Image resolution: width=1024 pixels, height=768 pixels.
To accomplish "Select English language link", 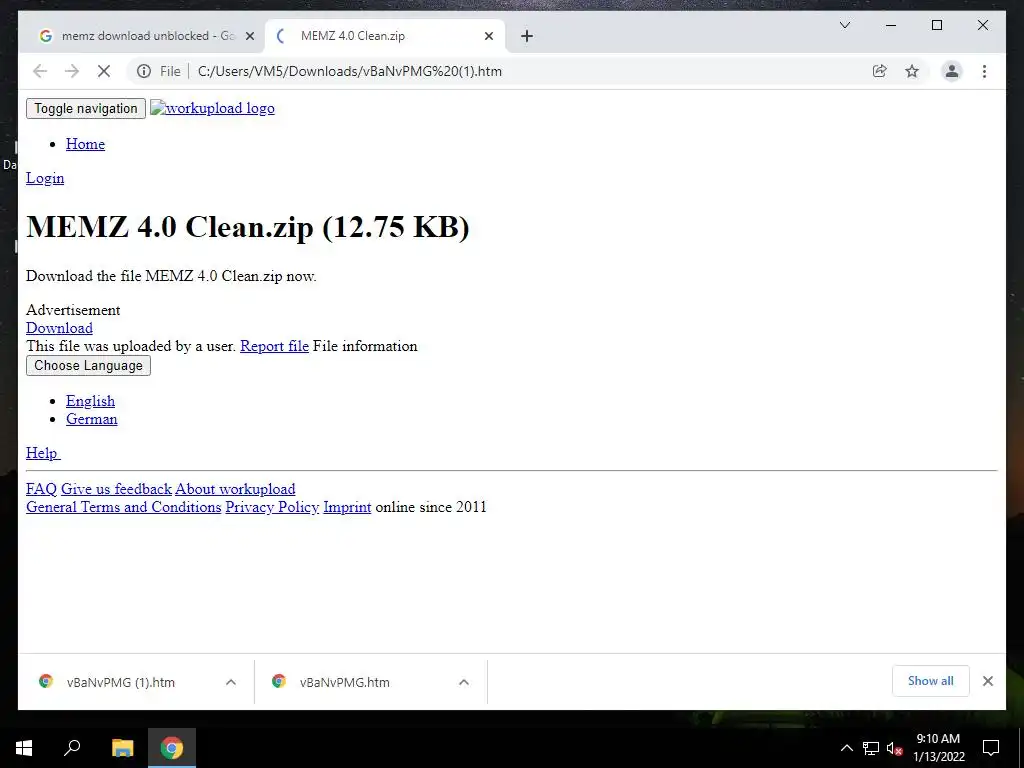I will [x=90, y=401].
